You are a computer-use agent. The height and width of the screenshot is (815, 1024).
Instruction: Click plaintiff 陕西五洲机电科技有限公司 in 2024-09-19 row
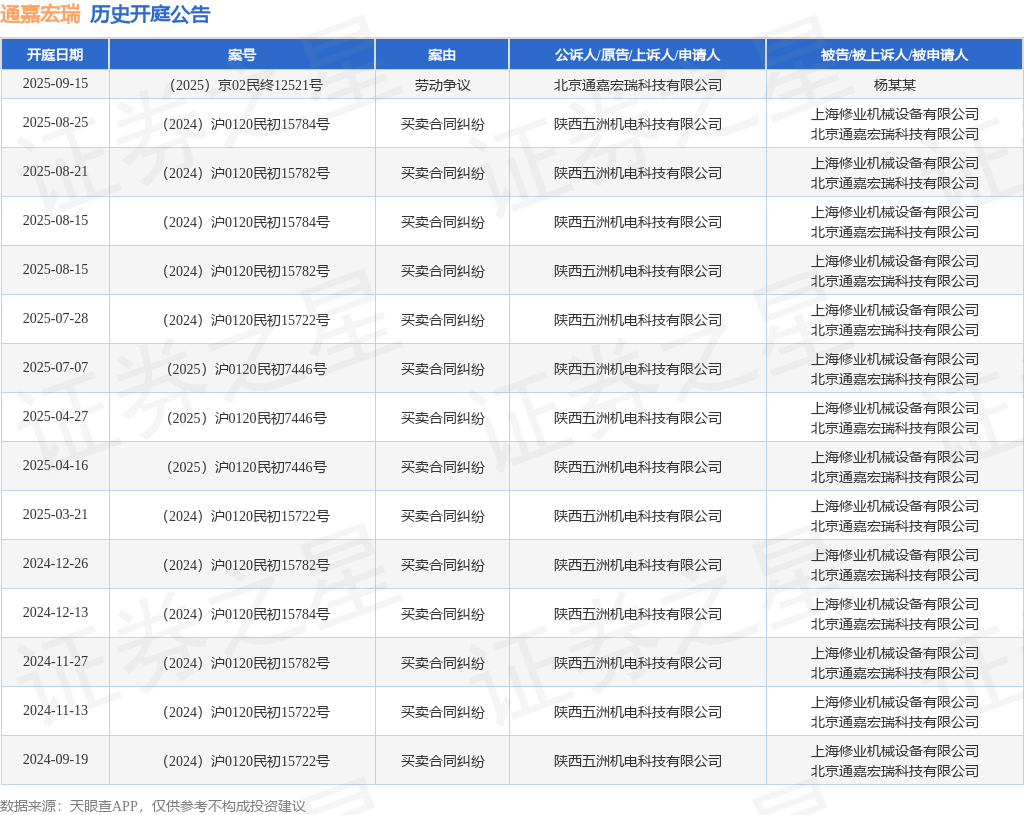click(637, 761)
